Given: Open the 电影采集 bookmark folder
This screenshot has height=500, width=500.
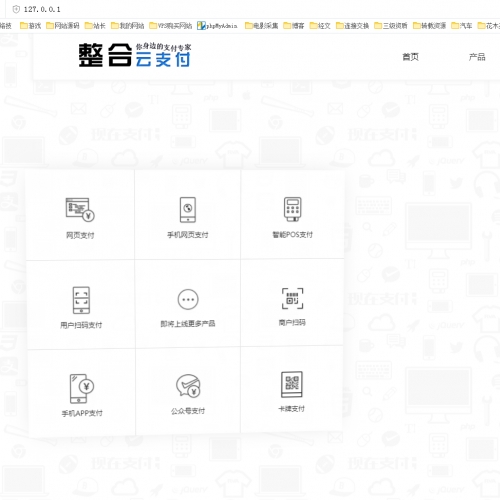Looking at the screenshot, I should 261,26.
